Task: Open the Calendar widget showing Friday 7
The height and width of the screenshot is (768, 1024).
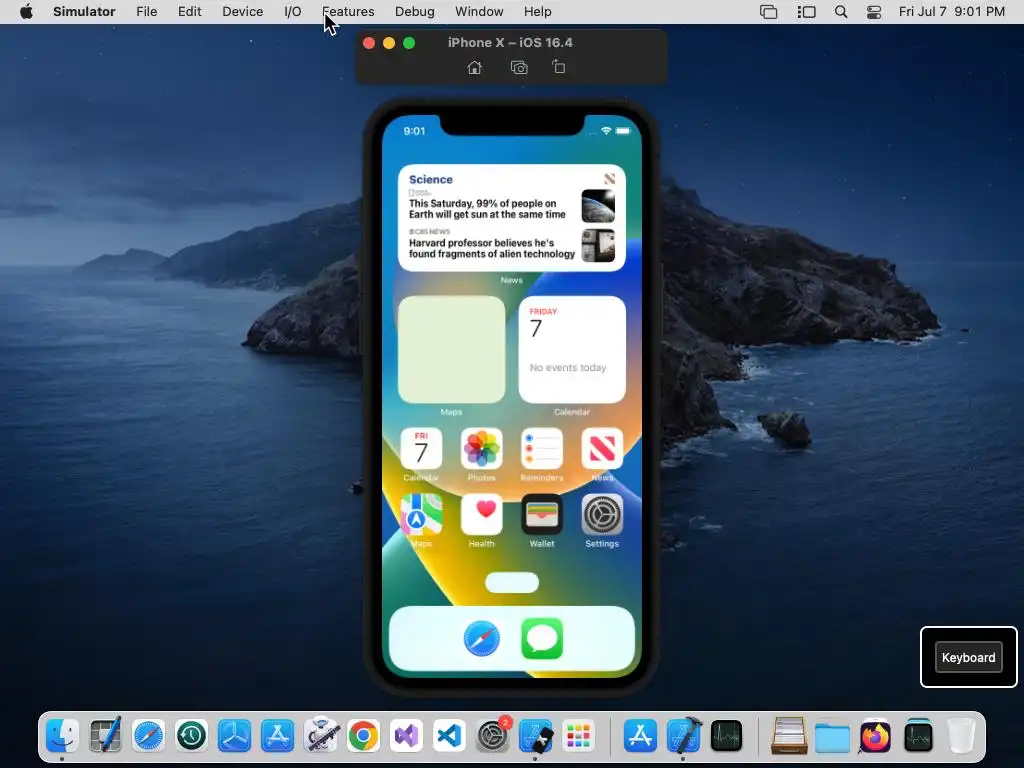Action: [572, 349]
